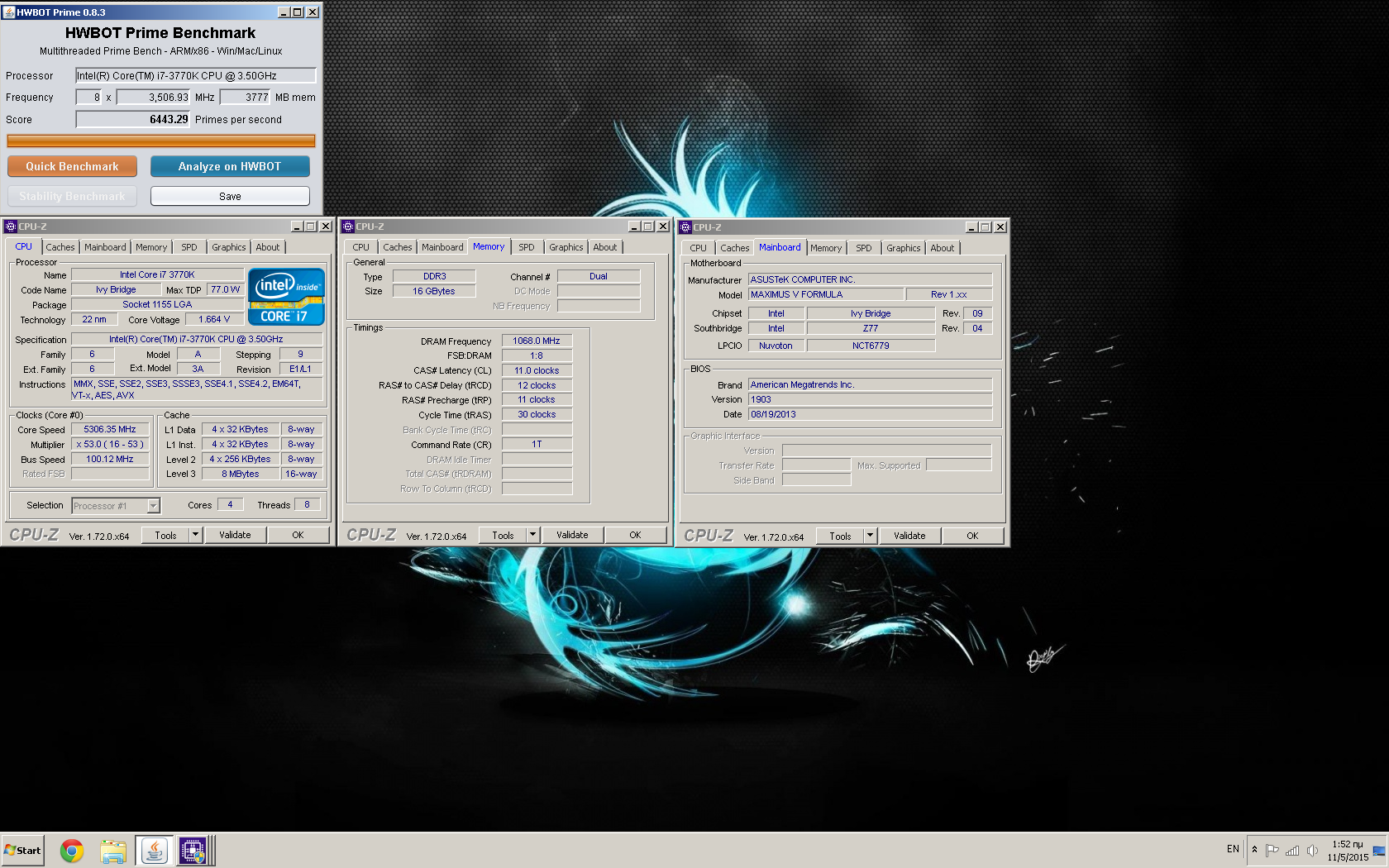Click the Start button

point(22,851)
